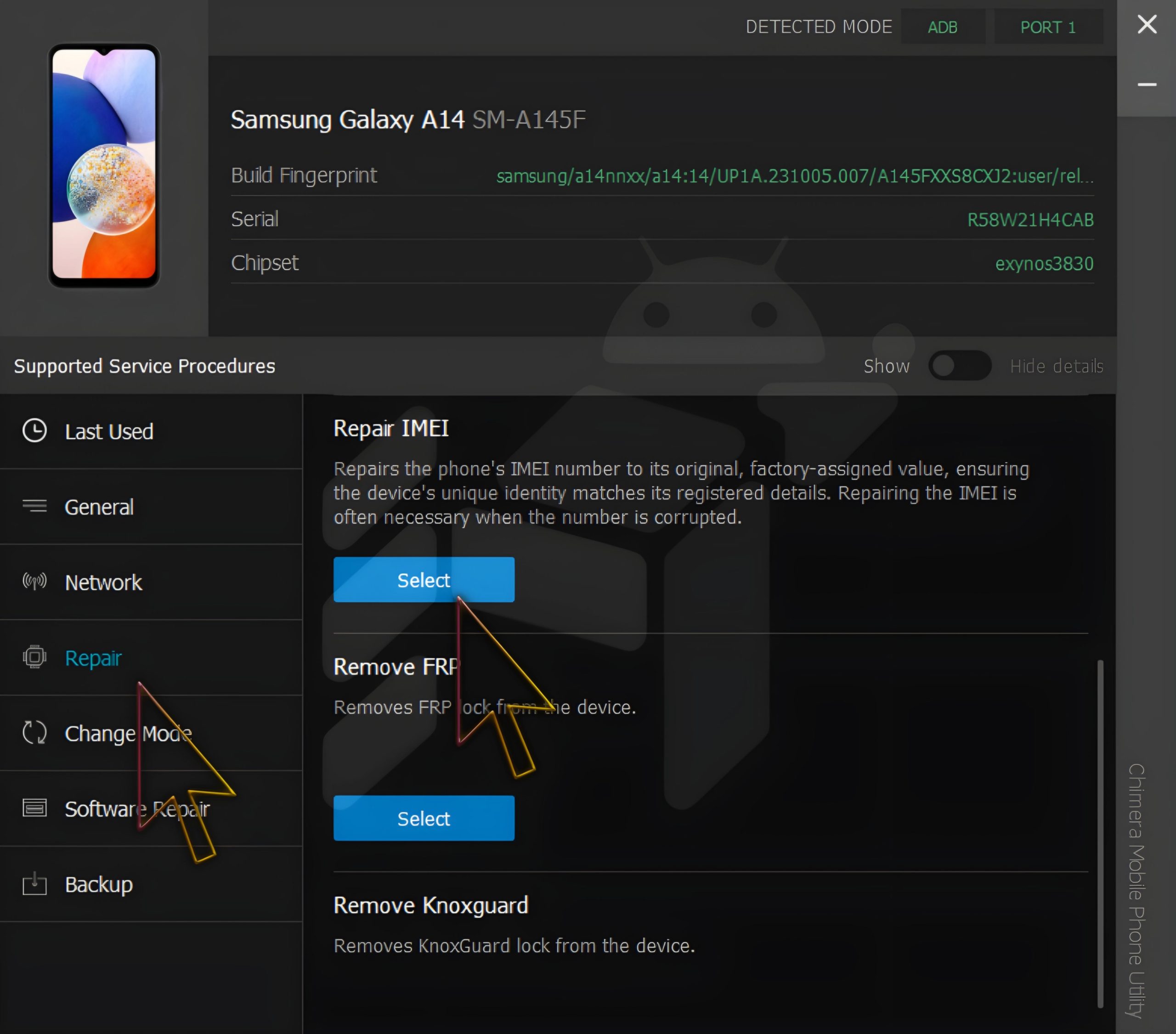Click the Software Repair icon

tap(34, 808)
